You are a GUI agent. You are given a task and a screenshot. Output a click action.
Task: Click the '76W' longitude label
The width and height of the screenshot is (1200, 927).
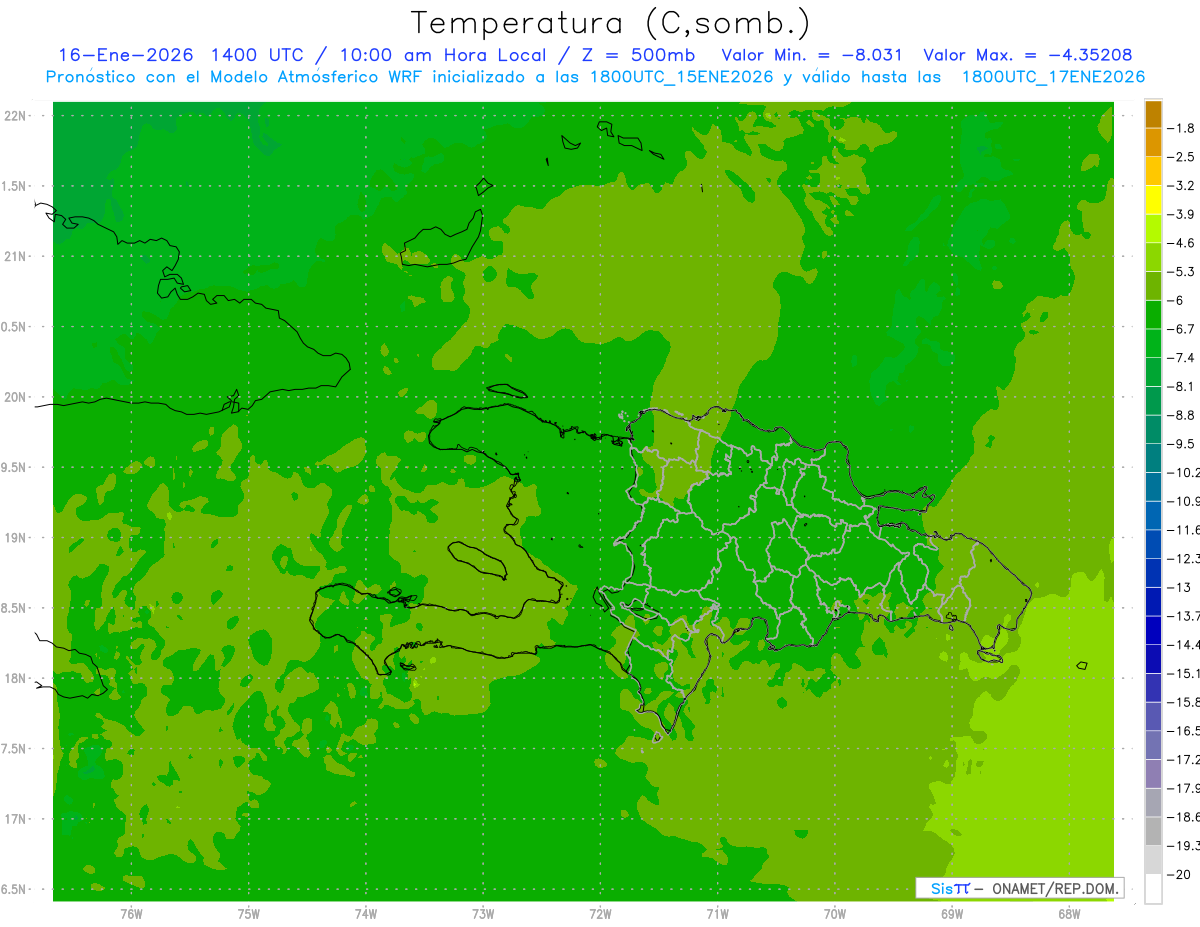point(131,914)
